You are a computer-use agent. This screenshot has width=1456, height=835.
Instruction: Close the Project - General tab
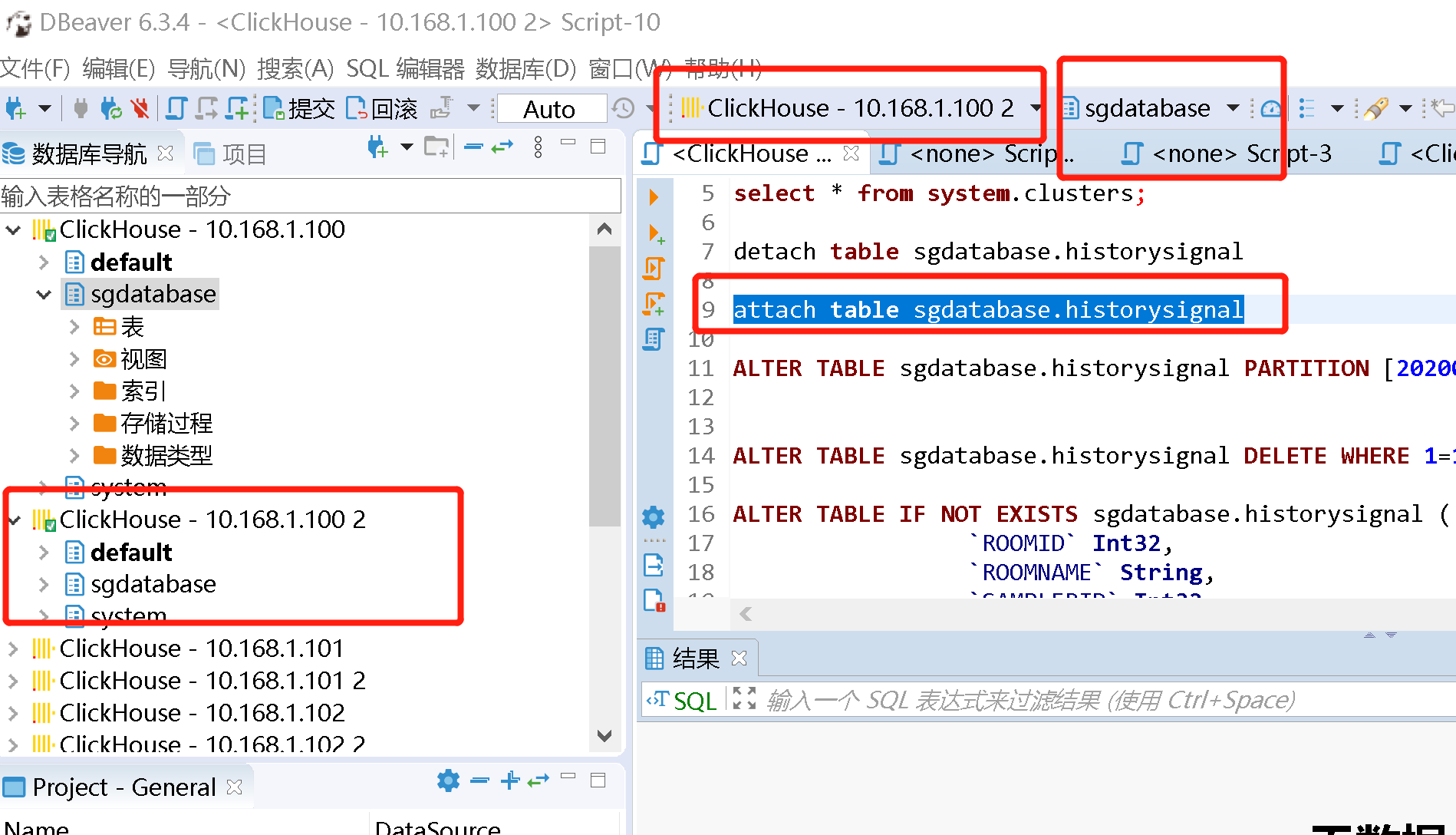(x=235, y=787)
